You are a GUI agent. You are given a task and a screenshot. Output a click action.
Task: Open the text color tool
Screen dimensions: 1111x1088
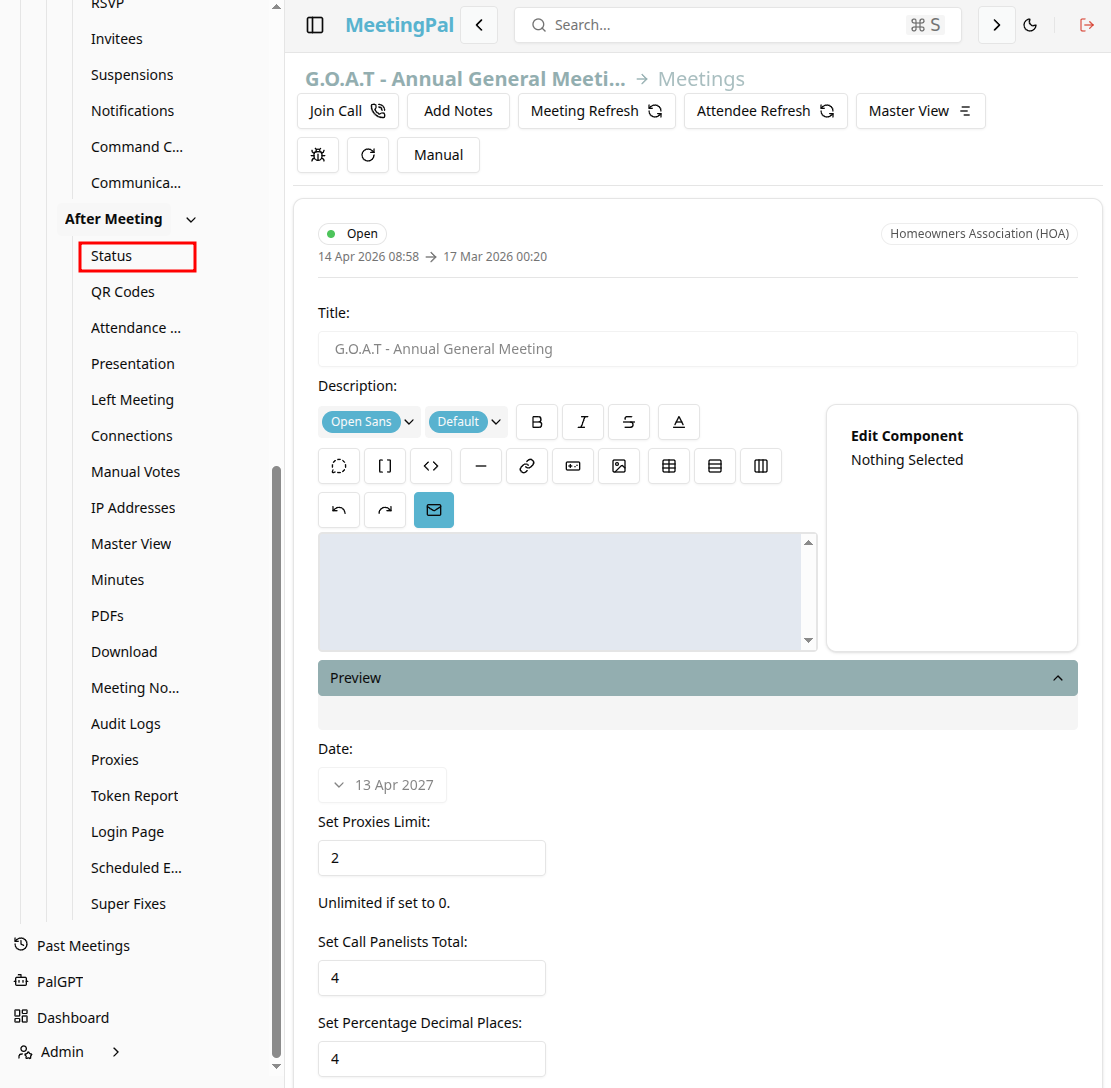pos(679,422)
